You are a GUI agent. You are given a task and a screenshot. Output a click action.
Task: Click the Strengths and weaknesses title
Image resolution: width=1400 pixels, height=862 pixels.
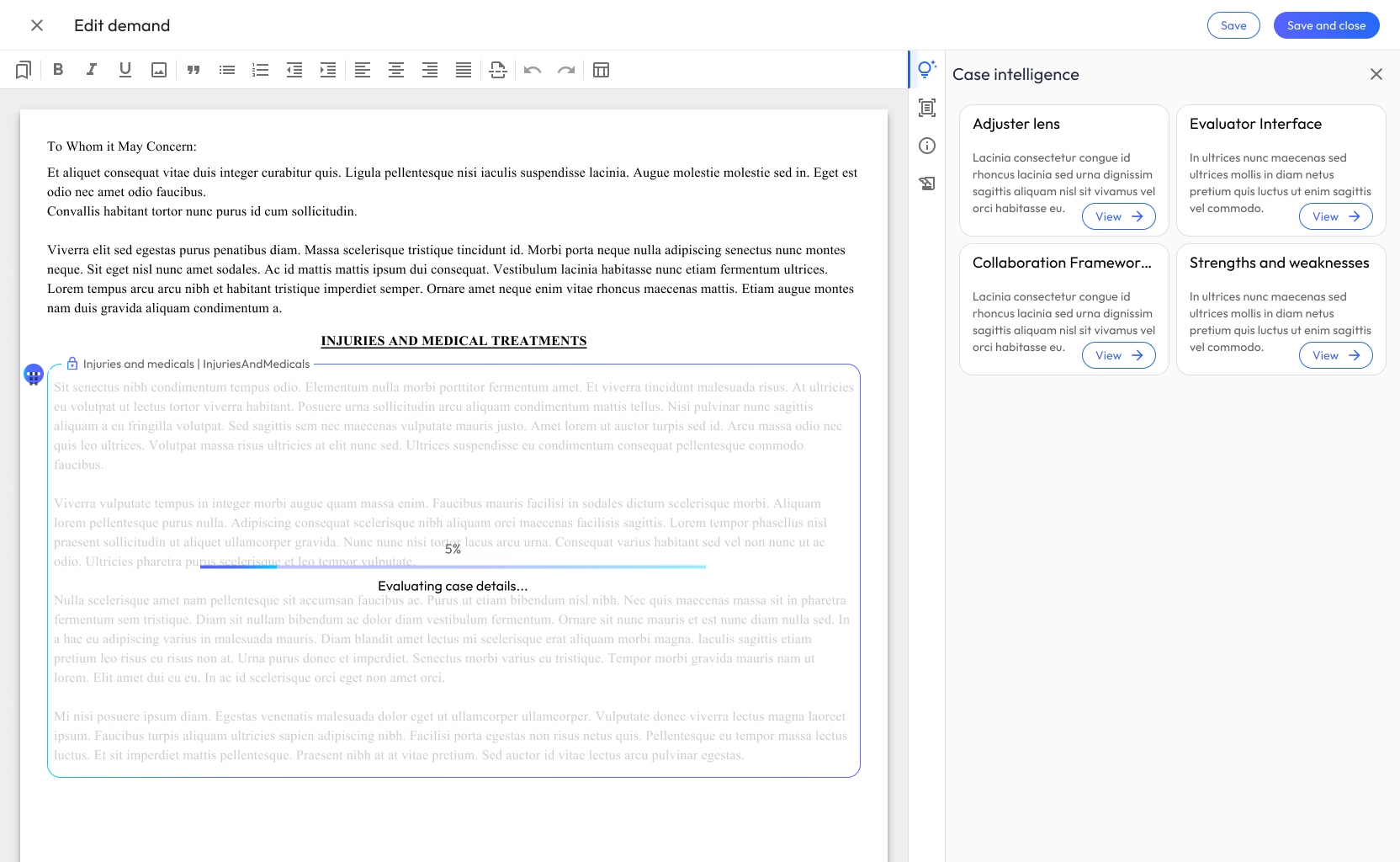coord(1279,263)
